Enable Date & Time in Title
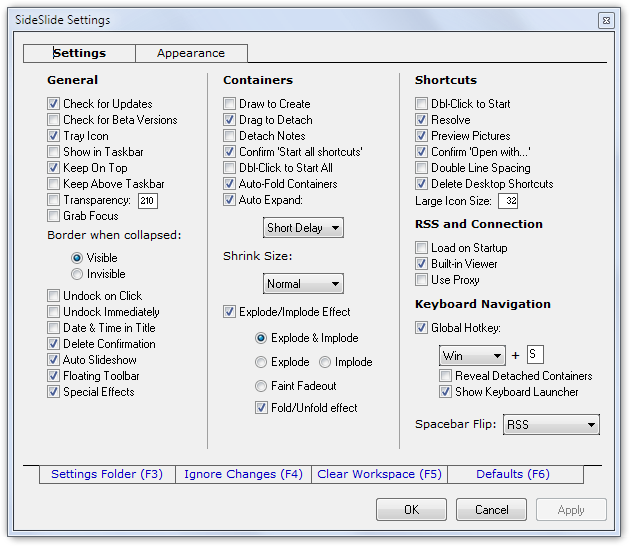Viewport: 631px width, 546px height. 53,328
